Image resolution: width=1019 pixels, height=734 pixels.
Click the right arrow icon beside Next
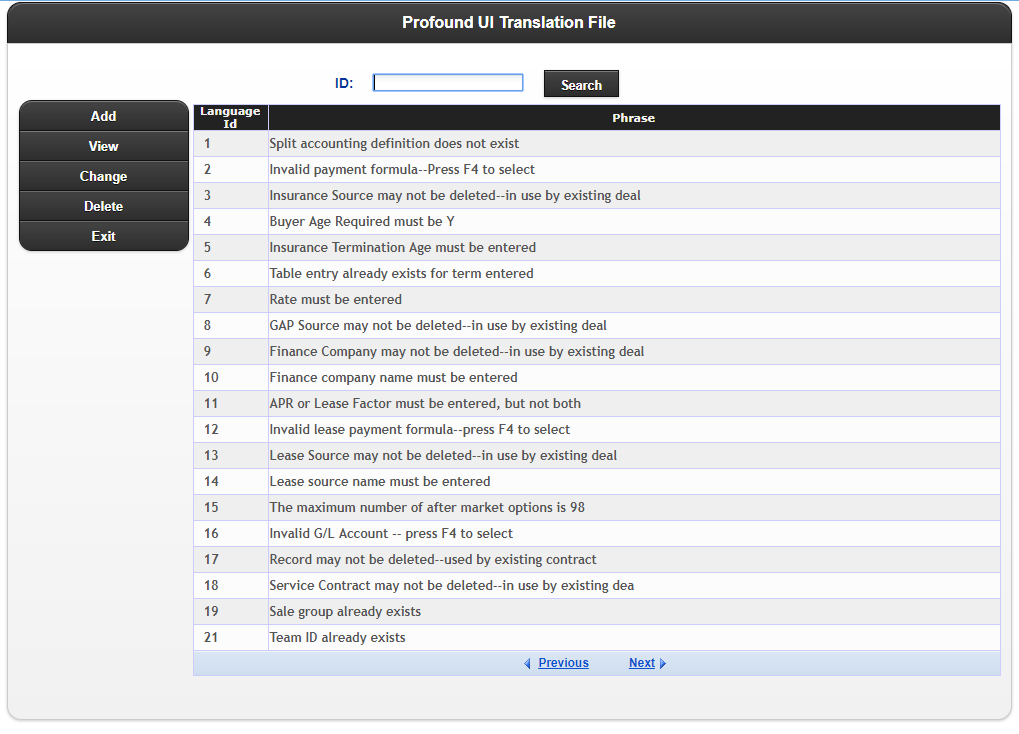tap(664, 662)
